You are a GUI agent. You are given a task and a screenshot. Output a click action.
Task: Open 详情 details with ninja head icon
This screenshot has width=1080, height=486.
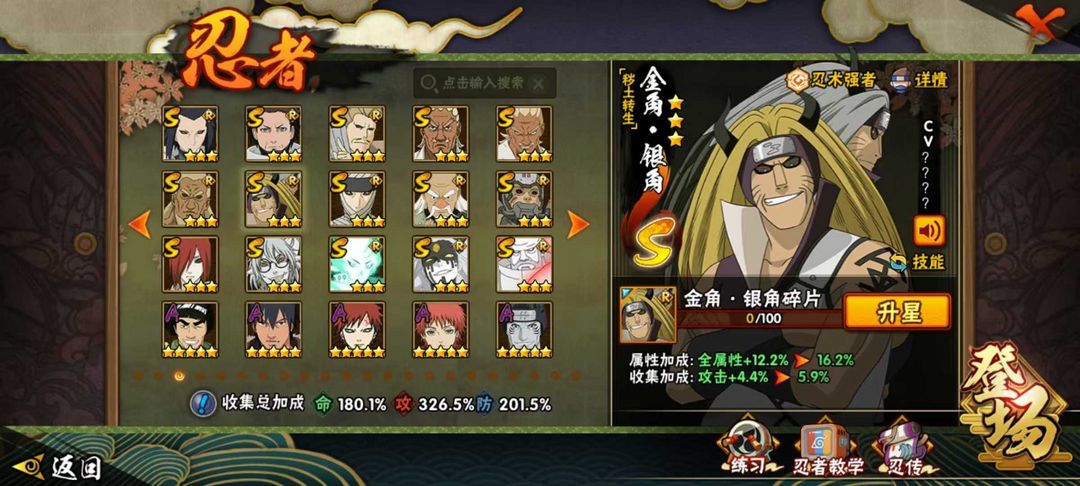(x=920, y=79)
